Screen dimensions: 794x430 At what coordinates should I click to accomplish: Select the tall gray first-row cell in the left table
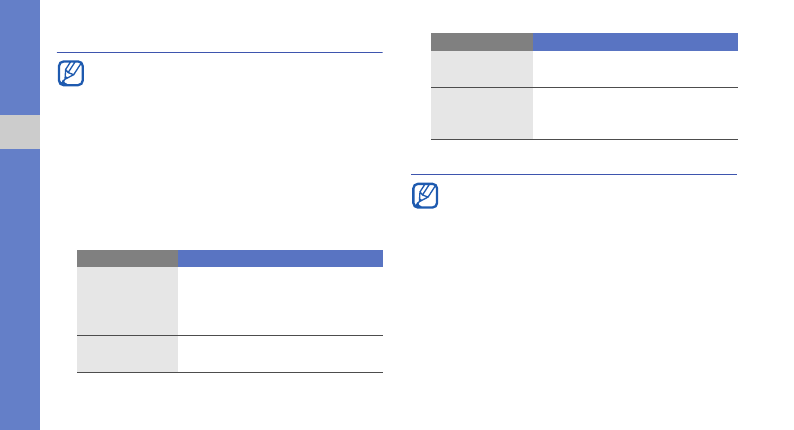click(127, 300)
